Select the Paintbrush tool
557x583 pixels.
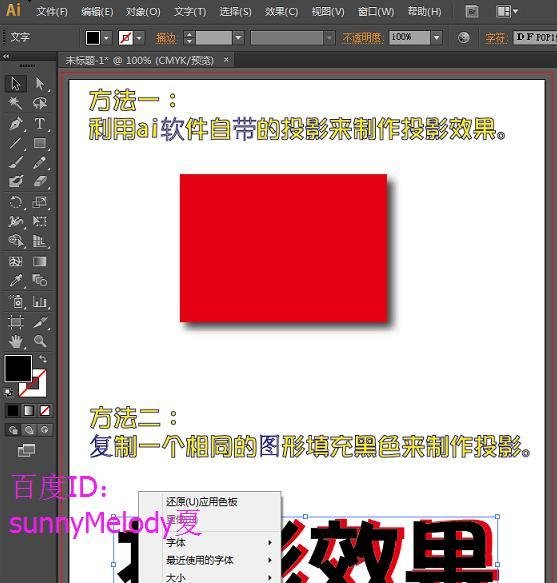point(16,162)
